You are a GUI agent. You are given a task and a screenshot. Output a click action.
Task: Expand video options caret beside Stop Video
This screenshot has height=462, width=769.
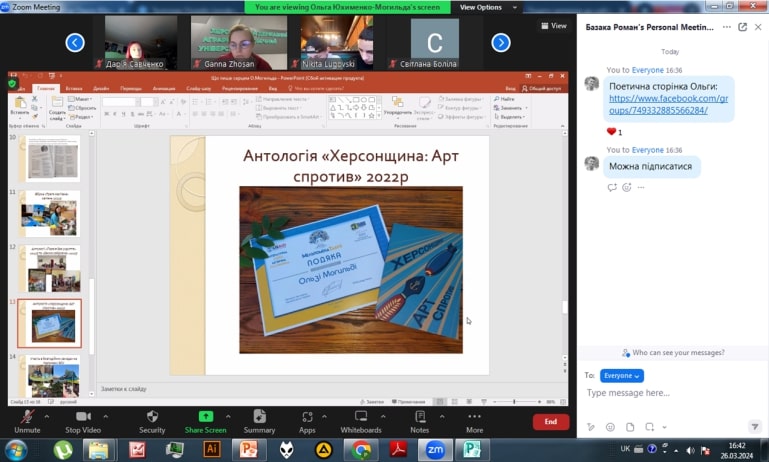pos(105,416)
